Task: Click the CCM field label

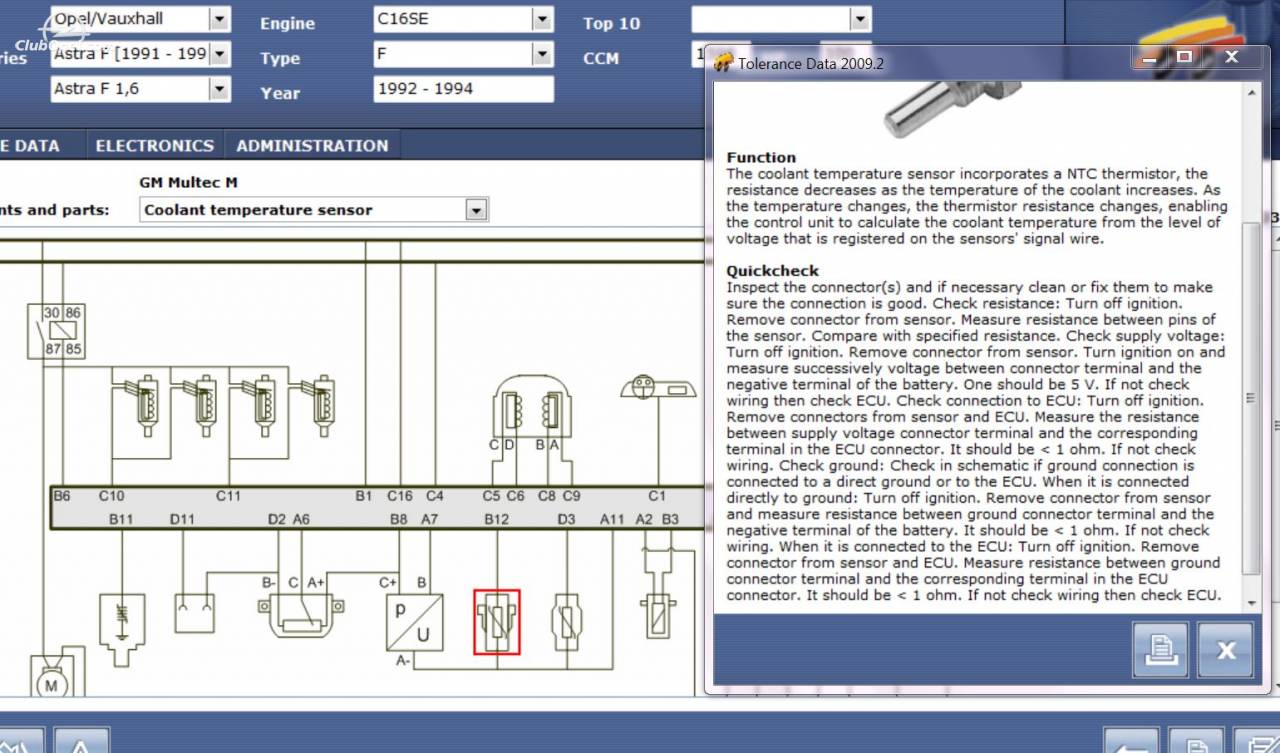Action: tap(601, 58)
